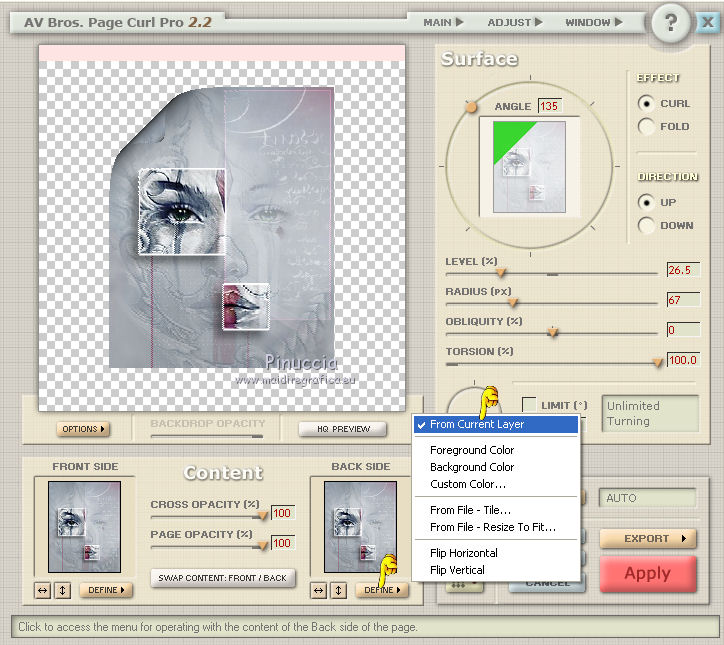Click the BACKDROP OPACITY slider
This screenshot has height=645, width=724.
pos(207,436)
